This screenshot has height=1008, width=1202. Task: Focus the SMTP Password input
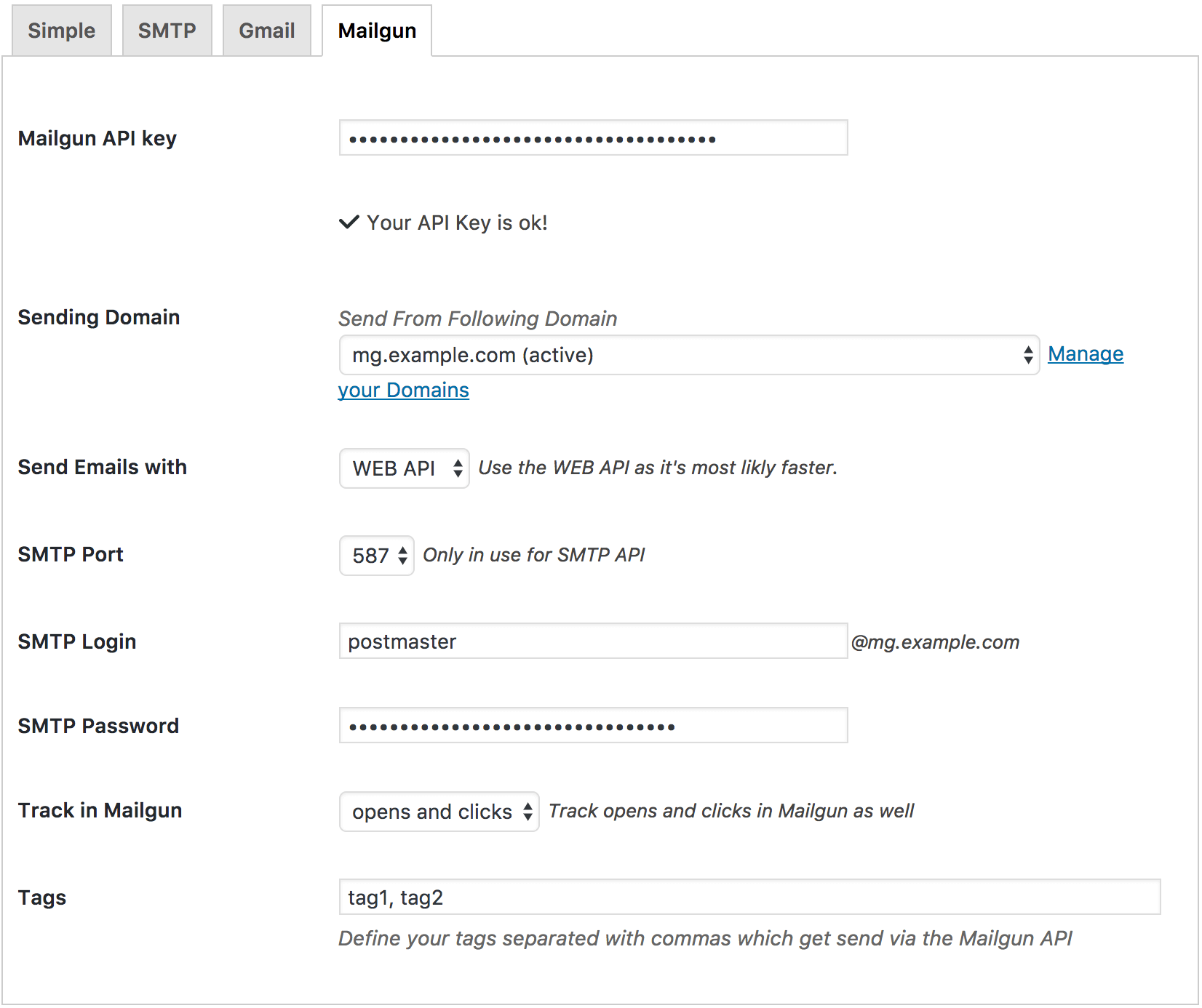coord(593,726)
